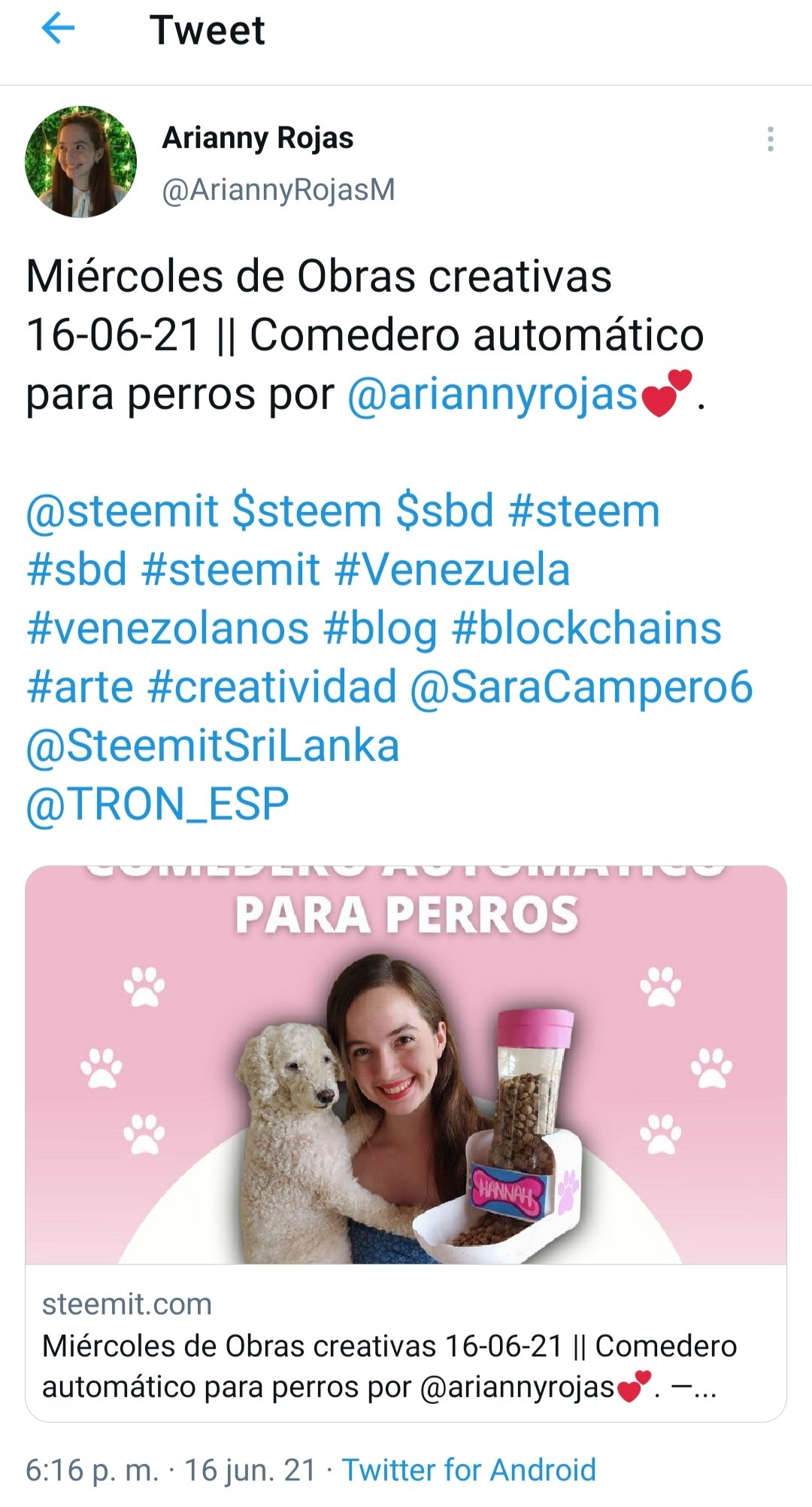The image size is (812, 1507).
Task: Open the #creatividad hashtag
Action: (x=272, y=687)
